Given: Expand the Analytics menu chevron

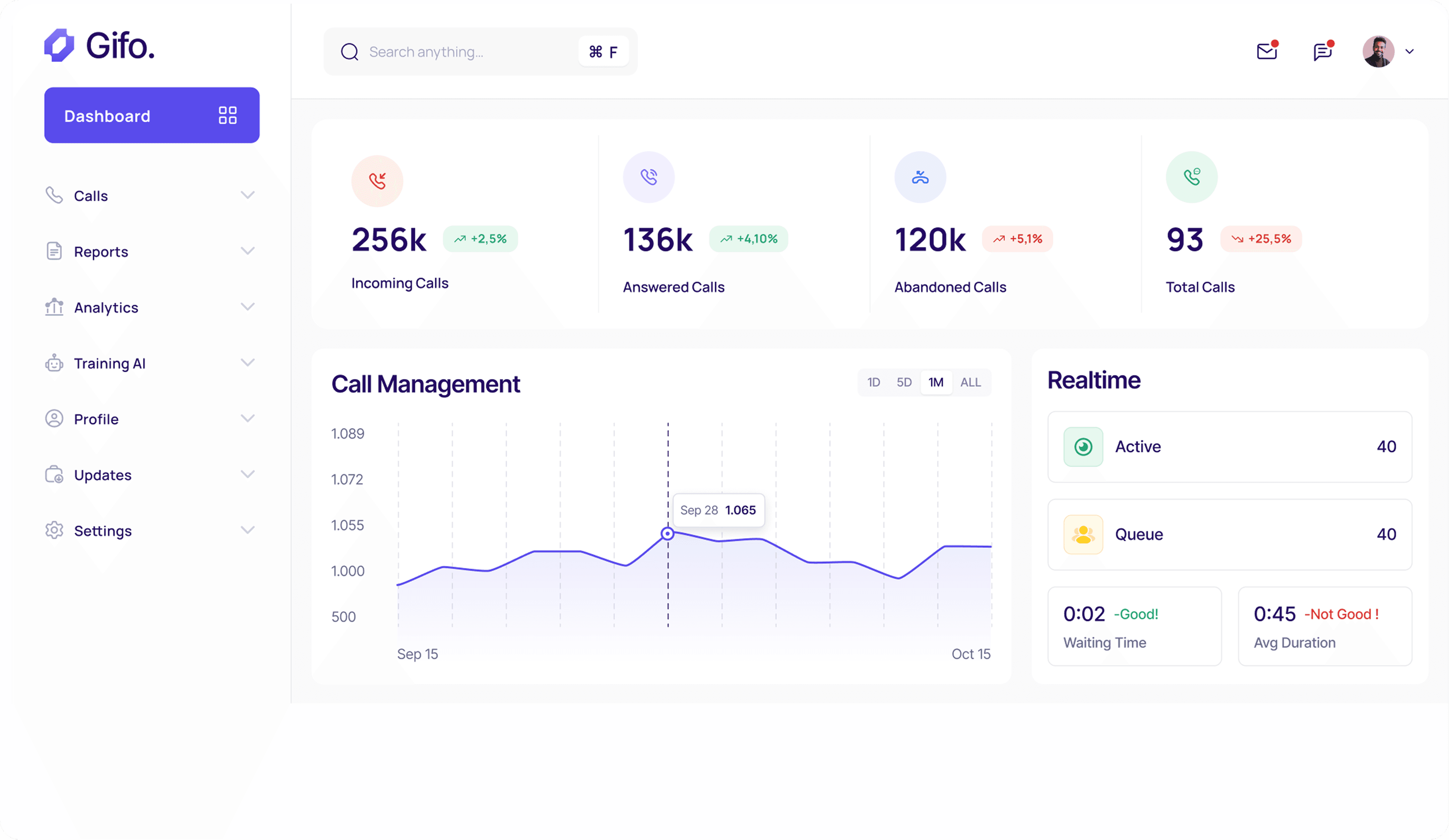Looking at the screenshot, I should [247, 307].
